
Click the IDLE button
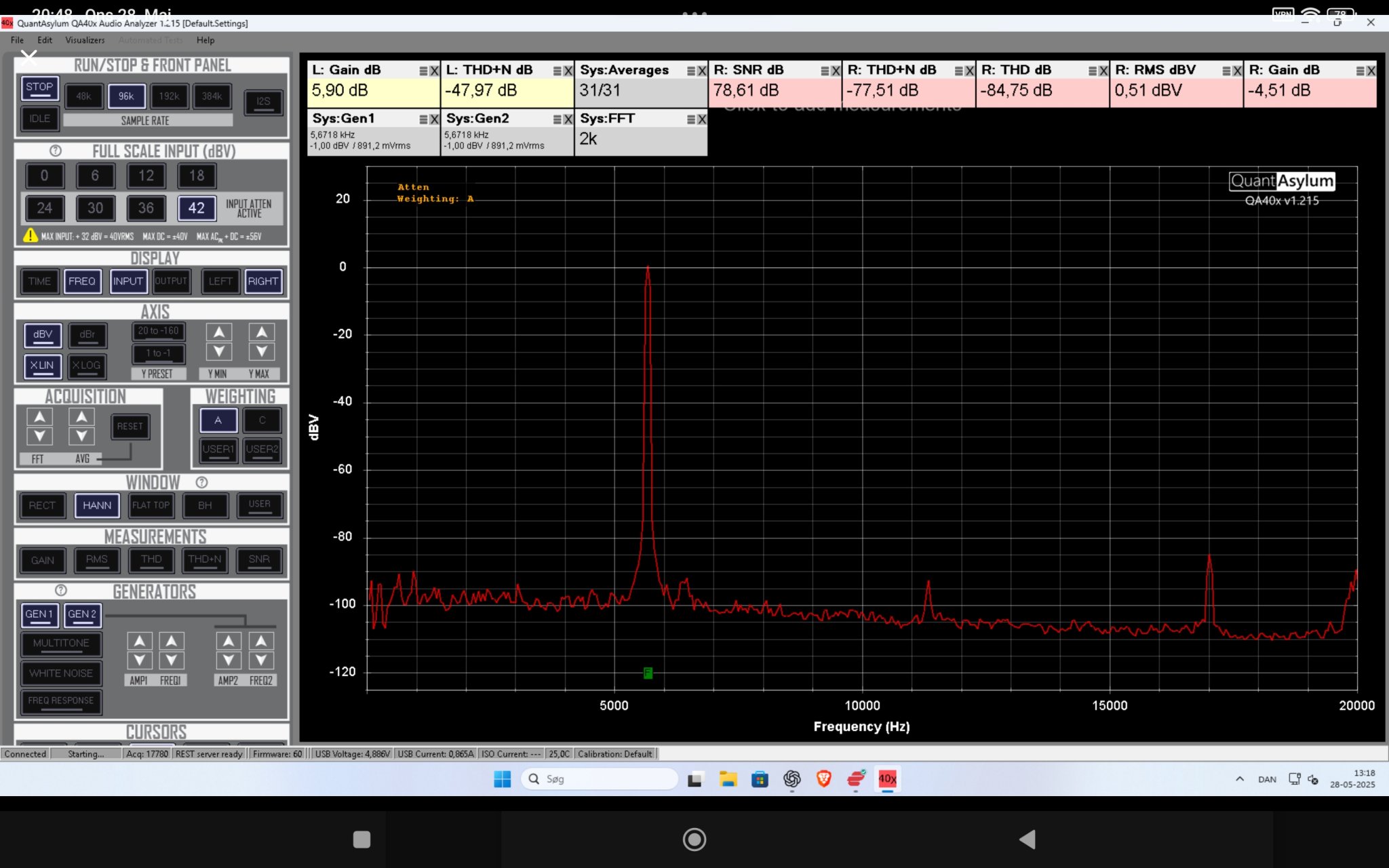(x=39, y=118)
